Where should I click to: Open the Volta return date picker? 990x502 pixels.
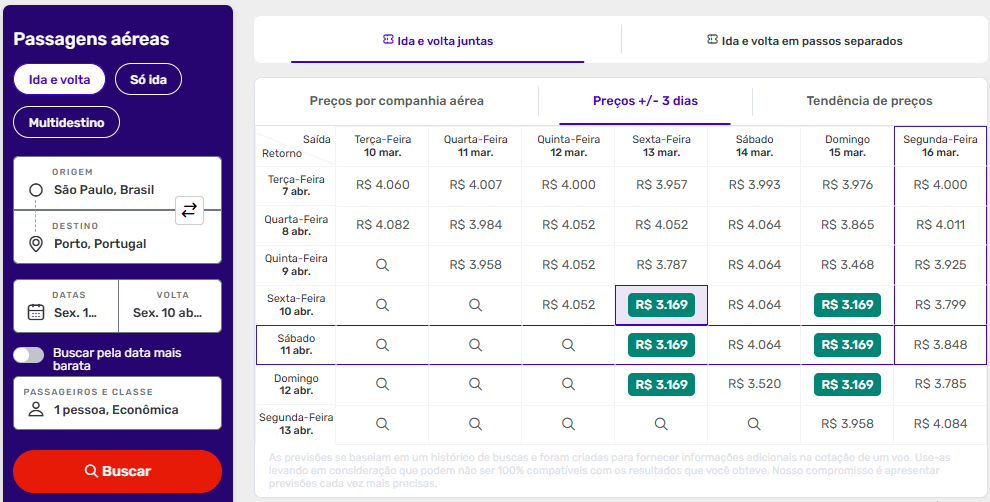[x=170, y=305]
